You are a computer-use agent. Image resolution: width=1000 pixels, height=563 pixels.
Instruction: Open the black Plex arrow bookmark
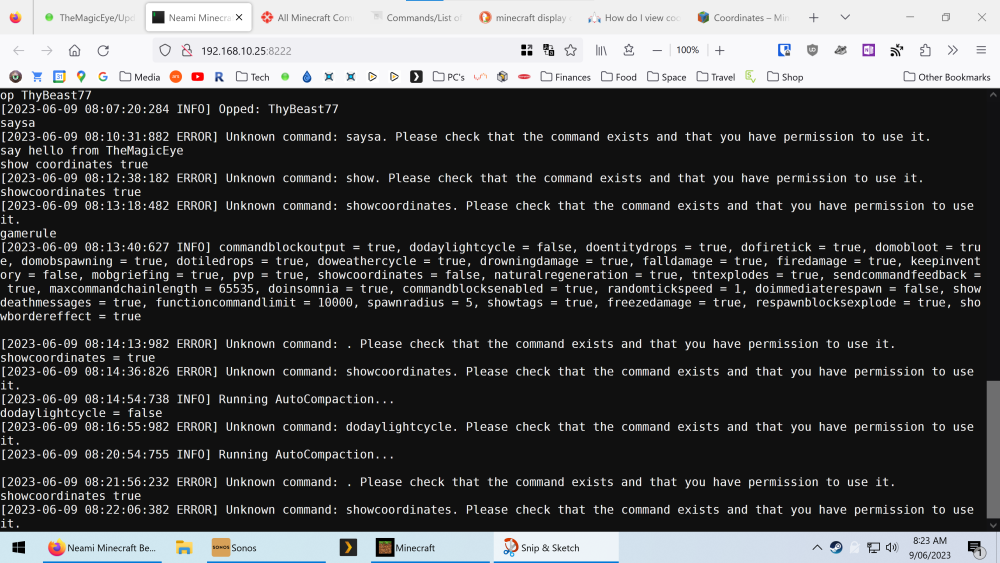coord(416,77)
